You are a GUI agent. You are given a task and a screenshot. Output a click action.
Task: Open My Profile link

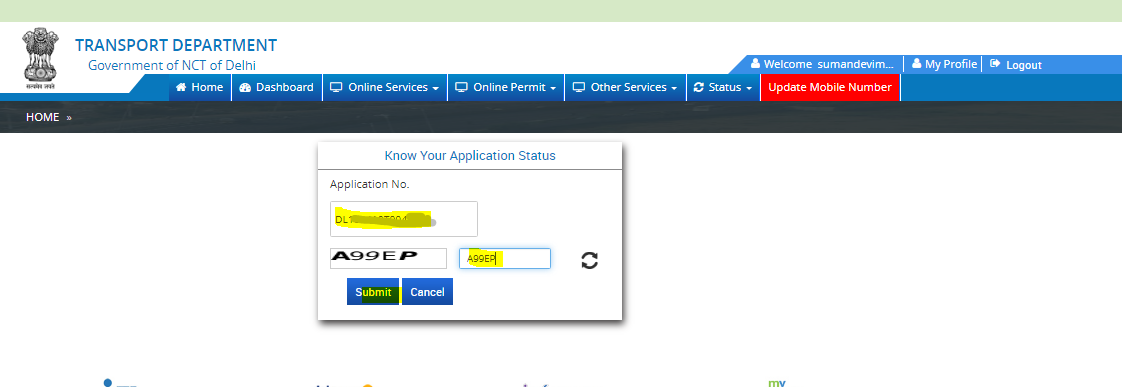pyautogui.click(x=944, y=64)
